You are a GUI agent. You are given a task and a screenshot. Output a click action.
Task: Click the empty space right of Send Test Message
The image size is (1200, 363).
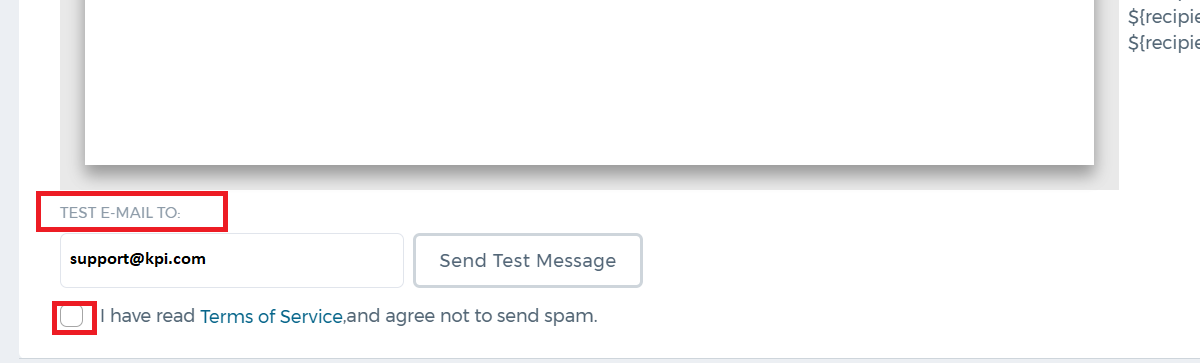[900, 261]
